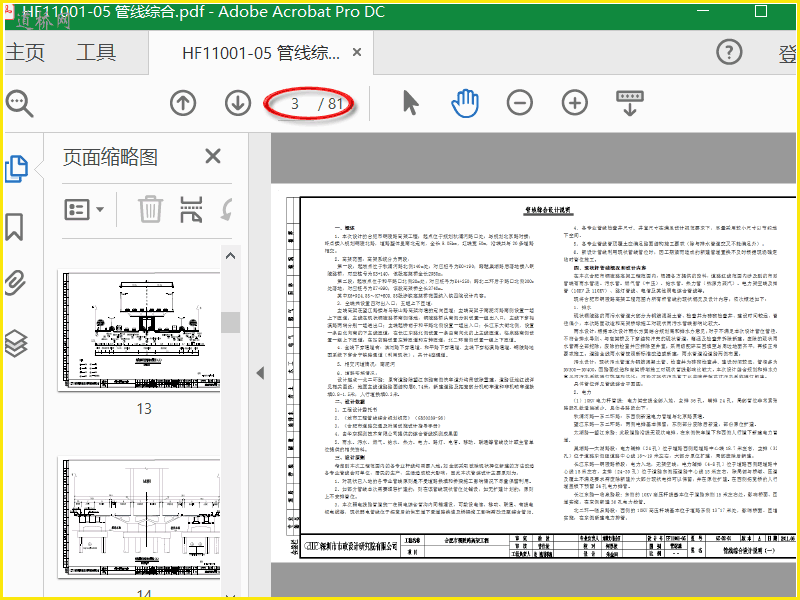Click the total page count 81
Screen dimensions: 800x600
pyautogui.click(x=335, y=104)
